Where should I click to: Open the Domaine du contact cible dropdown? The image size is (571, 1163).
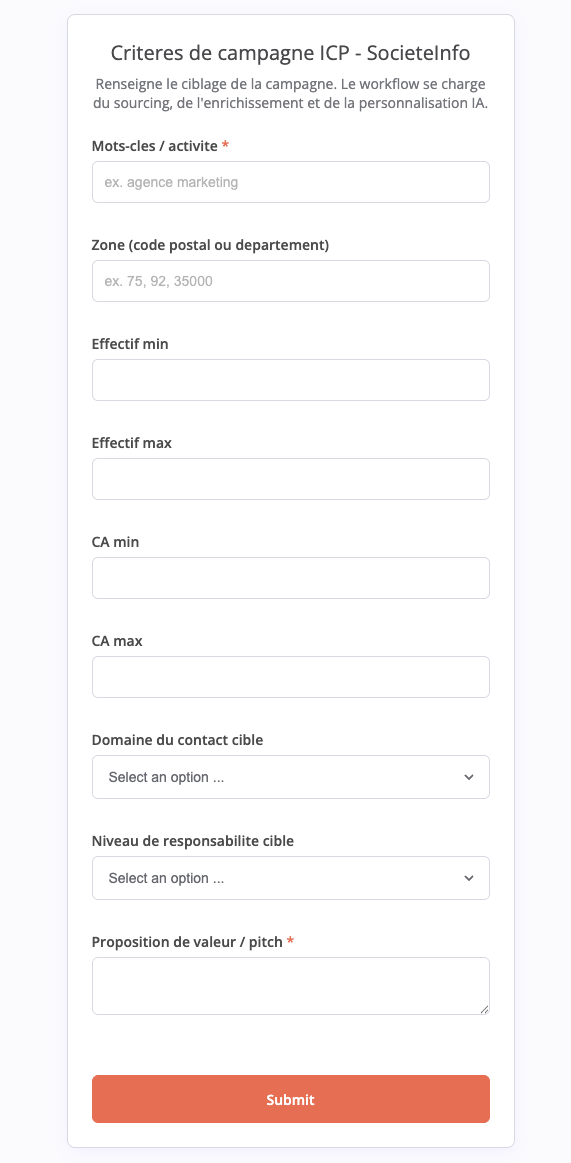coord(291,777)
